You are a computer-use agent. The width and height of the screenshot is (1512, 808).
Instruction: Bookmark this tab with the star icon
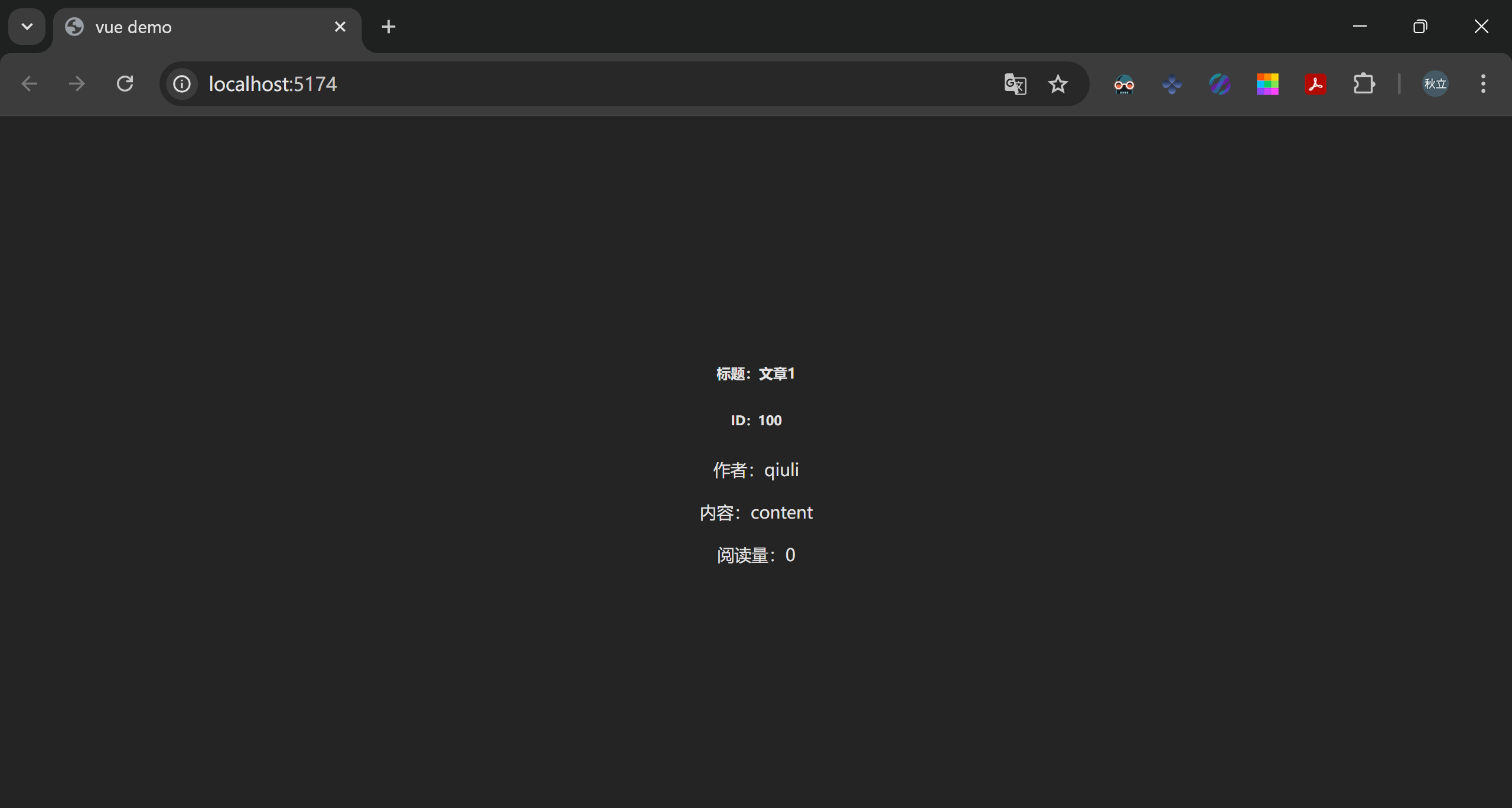1058,84
